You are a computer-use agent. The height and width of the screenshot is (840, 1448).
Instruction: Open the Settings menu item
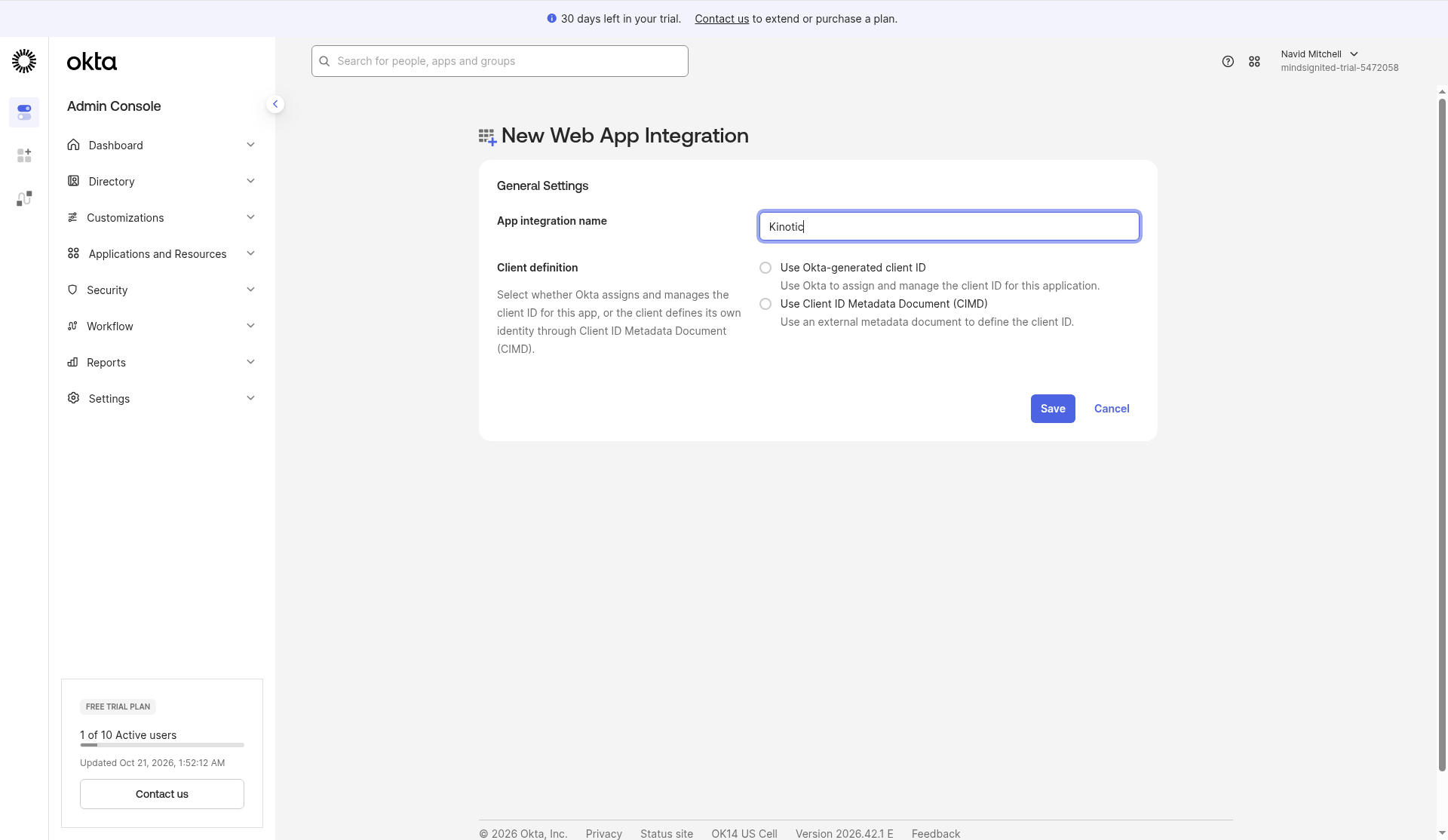161,398
